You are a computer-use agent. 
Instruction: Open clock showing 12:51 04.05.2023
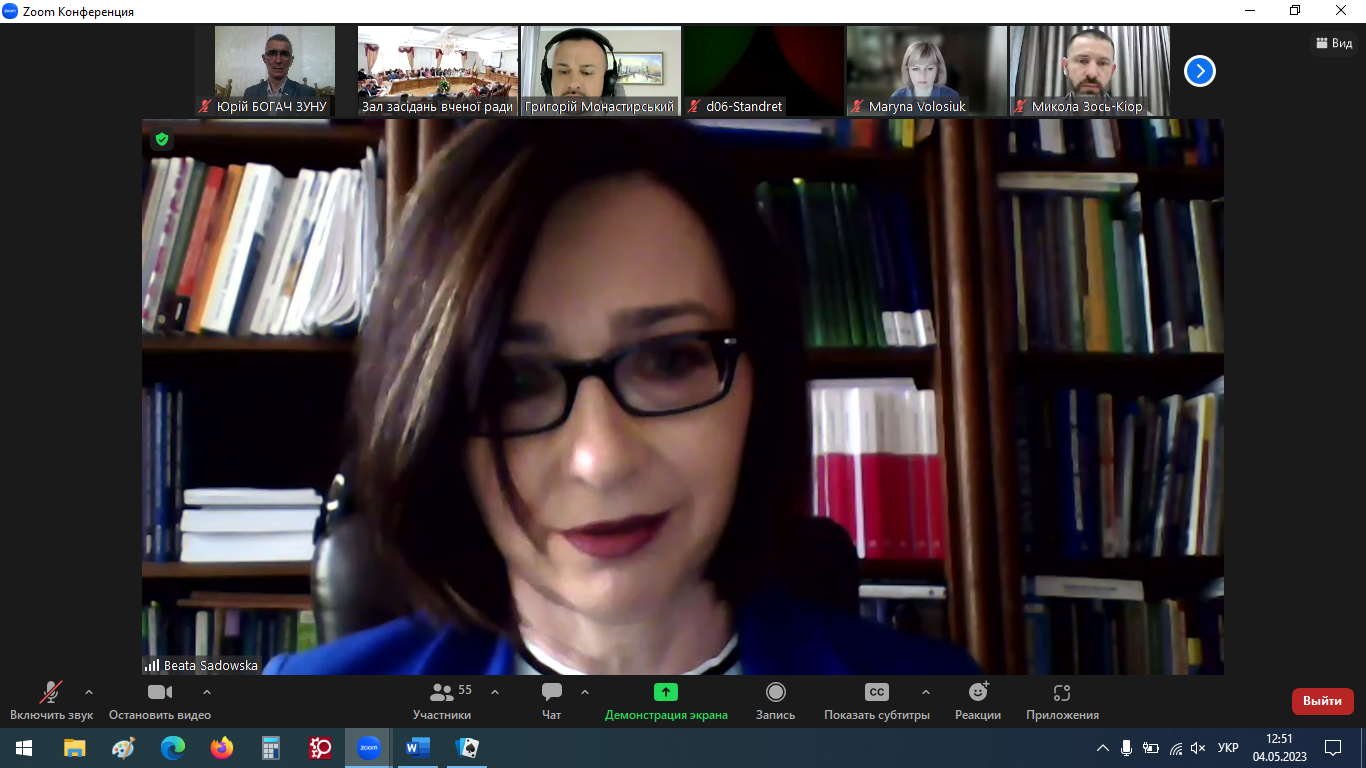click(1279, 747)
